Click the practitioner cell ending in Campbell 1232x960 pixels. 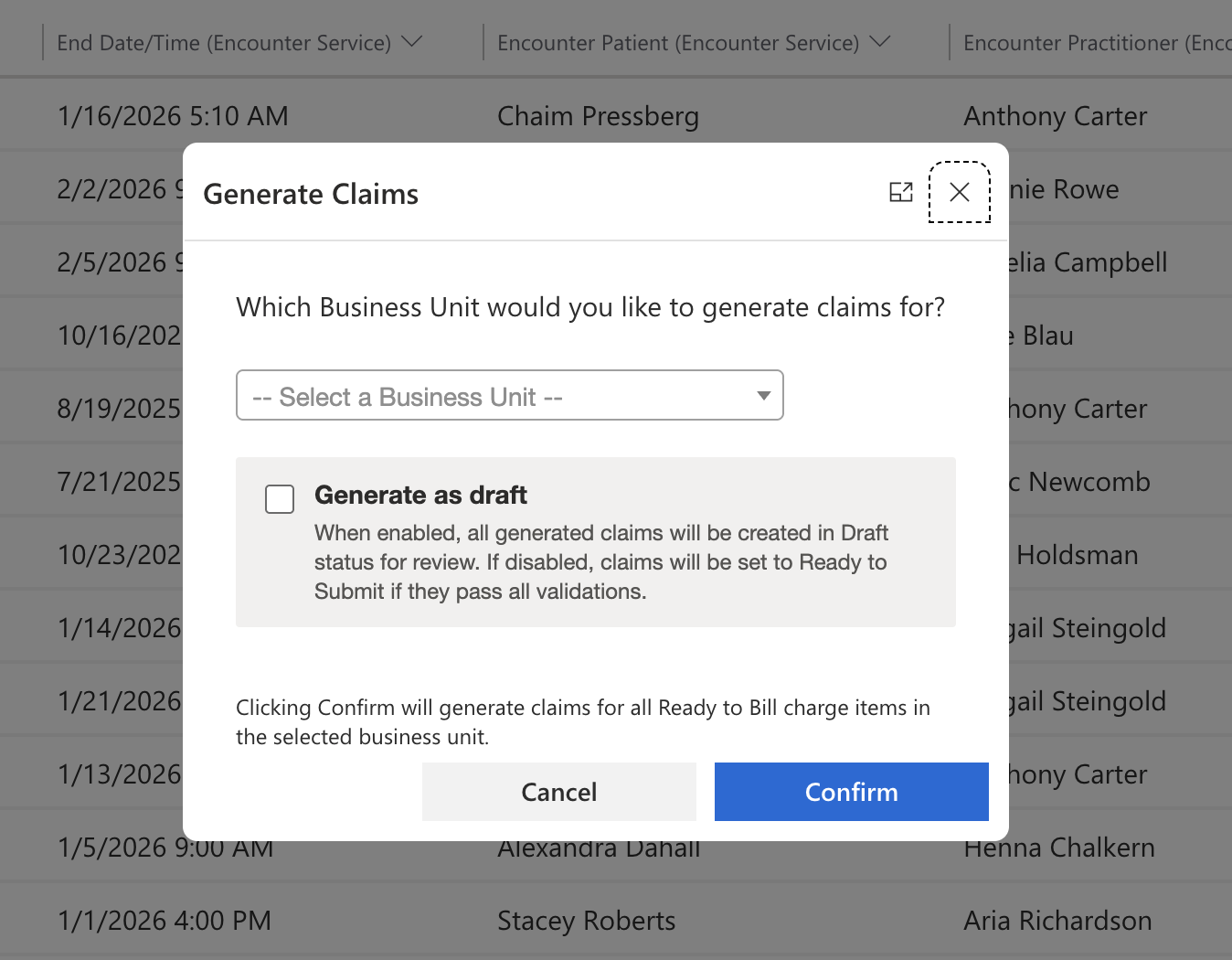coord(1088,262)
